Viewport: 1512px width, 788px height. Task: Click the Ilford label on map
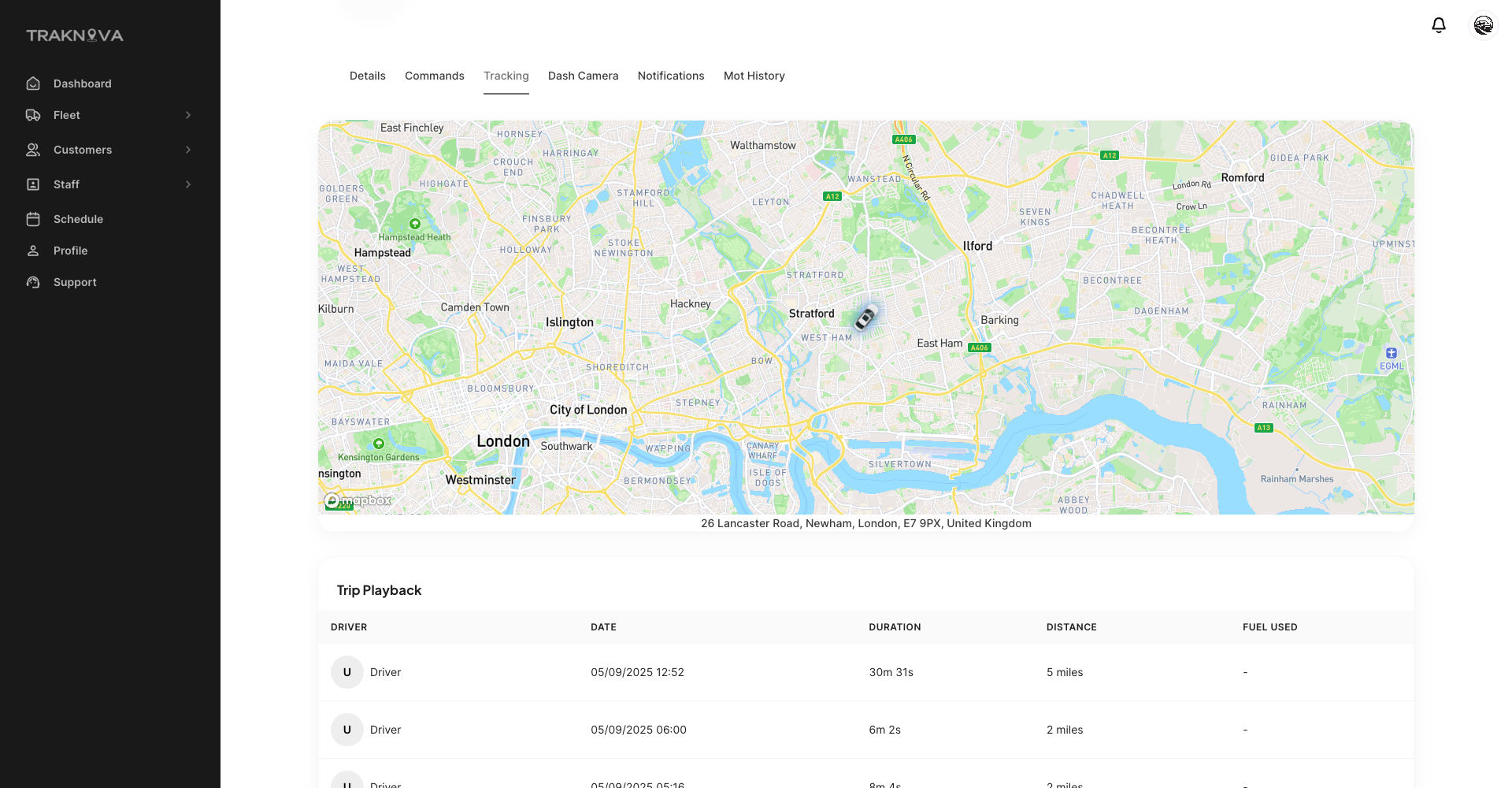pyautogui.click(x=977, y=246)
